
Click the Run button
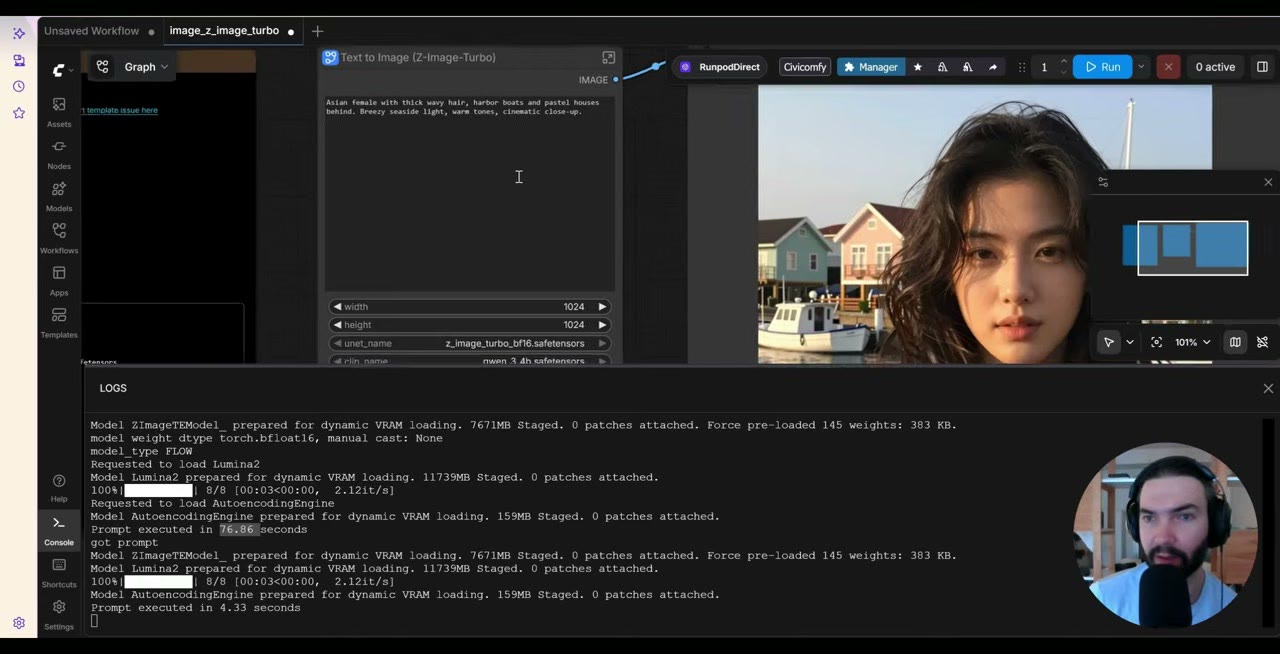(x=1102, y=67)
